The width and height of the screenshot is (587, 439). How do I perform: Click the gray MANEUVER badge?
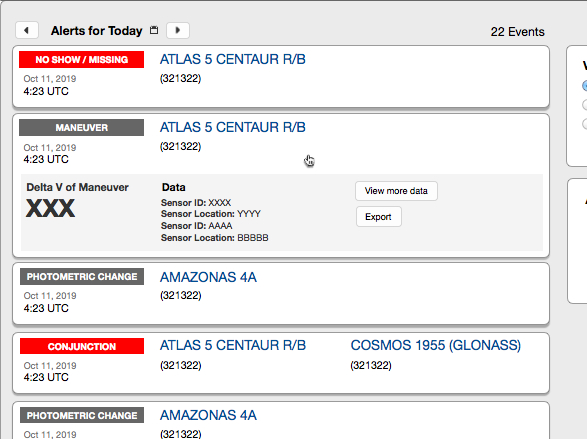pyautogui.click(x=82, y=128)
